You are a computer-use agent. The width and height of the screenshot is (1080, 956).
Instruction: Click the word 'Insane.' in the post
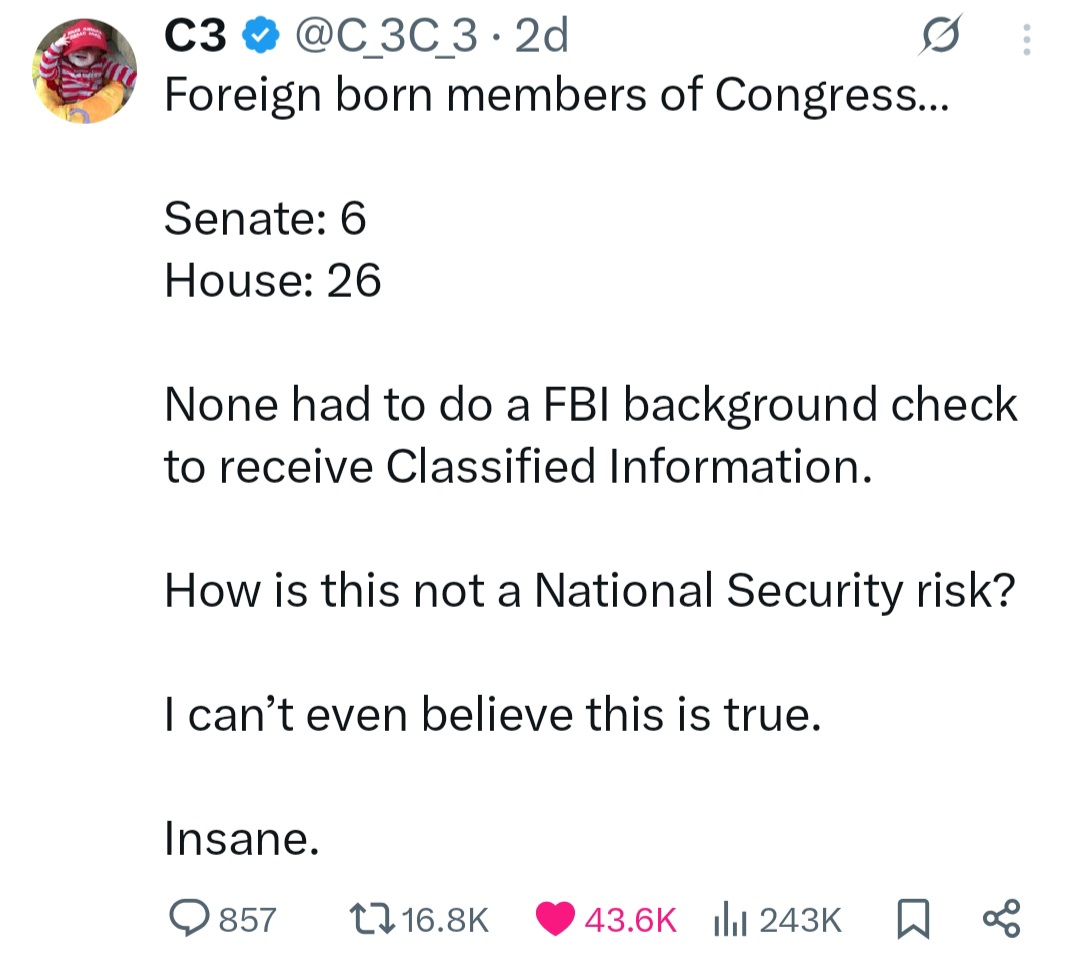click(x=242, y=838)
